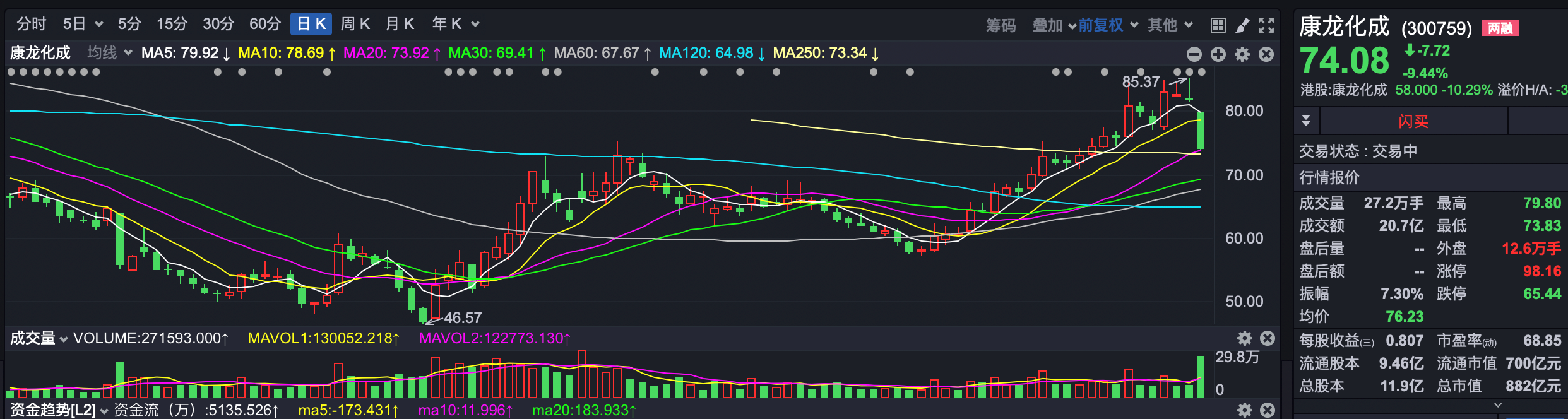Open 资金趋势 panel settings gear

(x=1244, y=410)
